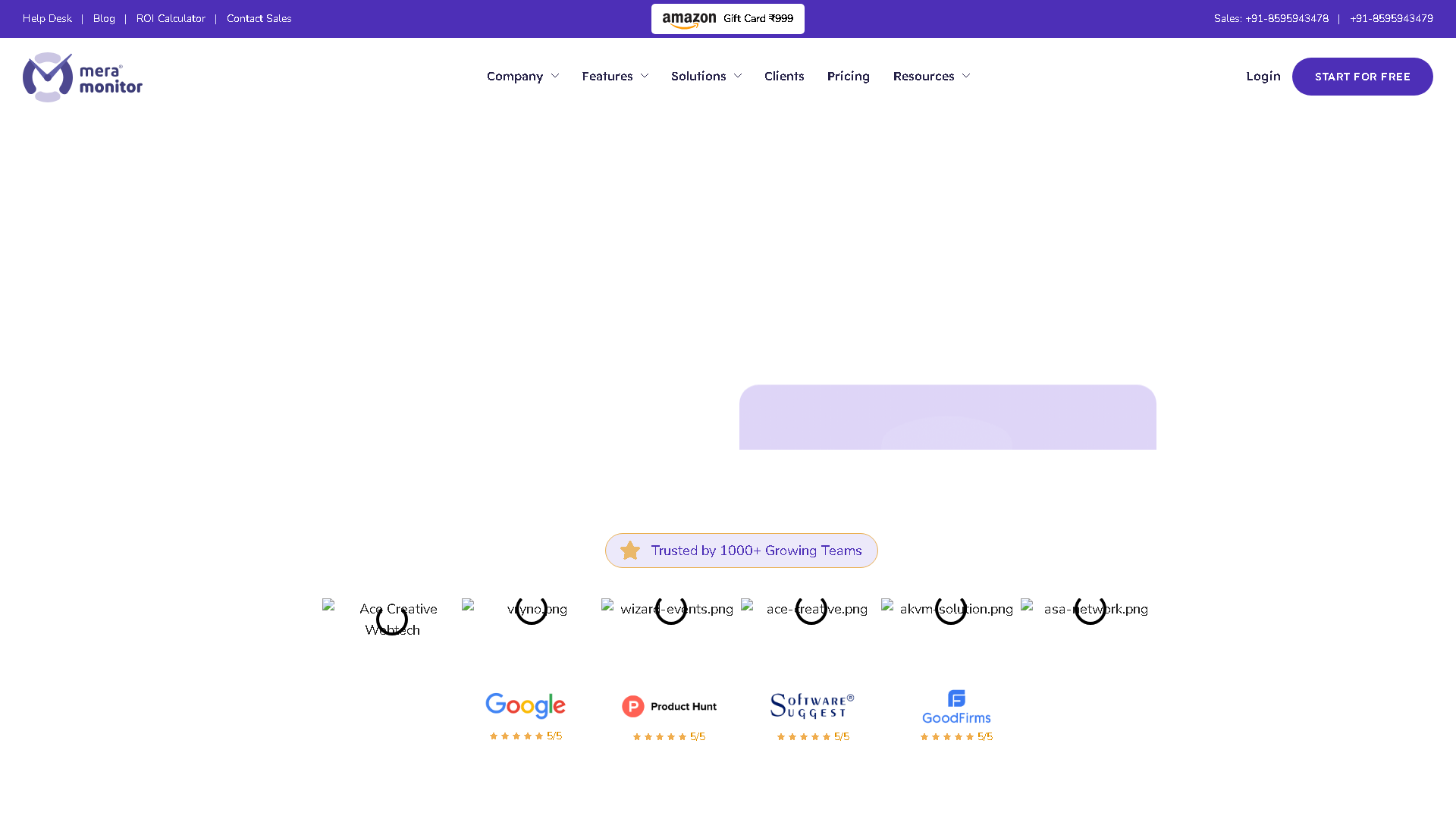Open the Features dropdown menu
Screen dimensions: 1456x819
tap(614, 76)
